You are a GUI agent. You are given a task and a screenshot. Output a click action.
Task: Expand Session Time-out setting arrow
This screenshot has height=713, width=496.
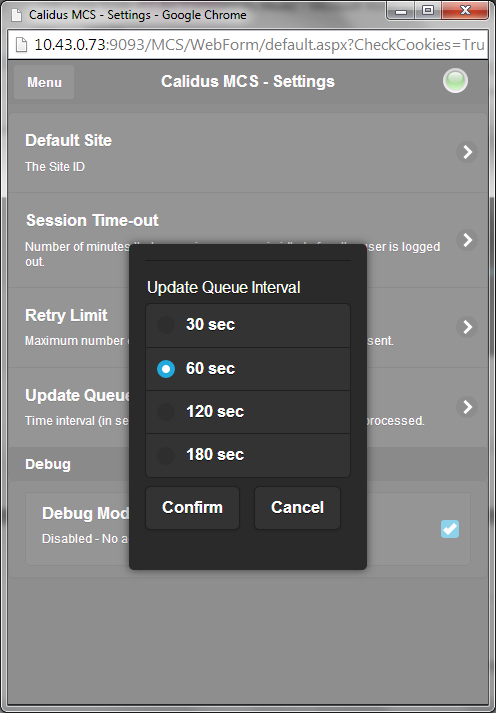[x=467, y=240]
